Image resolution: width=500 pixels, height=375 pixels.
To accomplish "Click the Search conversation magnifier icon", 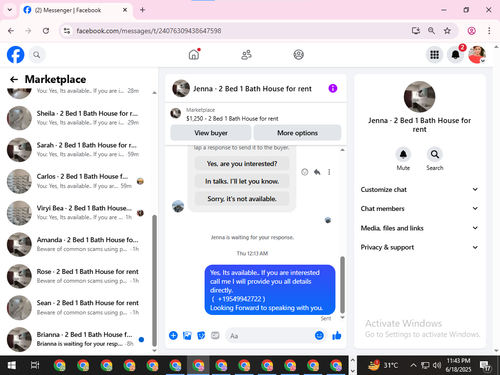I will pos(435,154).
